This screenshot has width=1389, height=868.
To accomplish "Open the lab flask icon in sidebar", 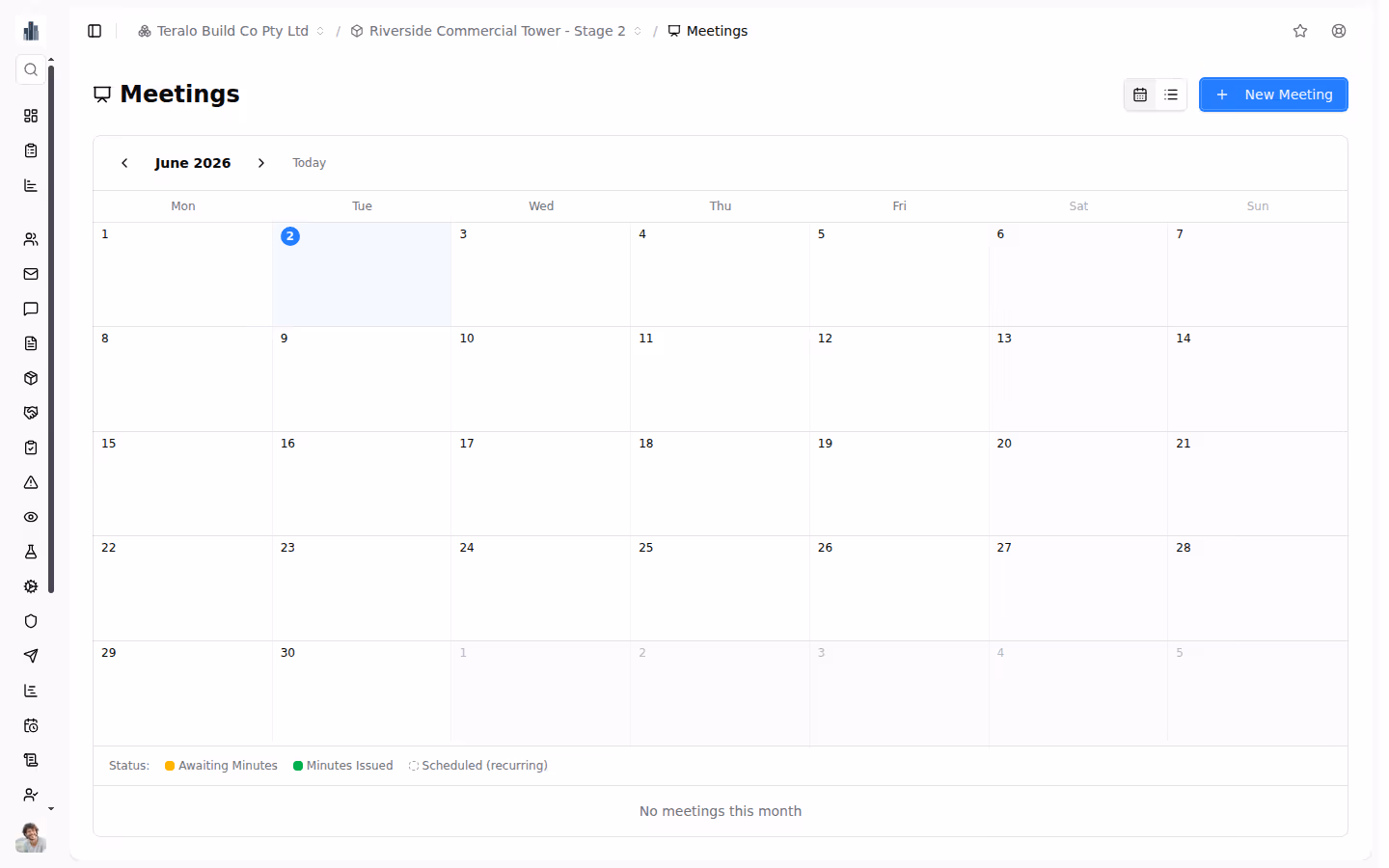I will [31, 552].
